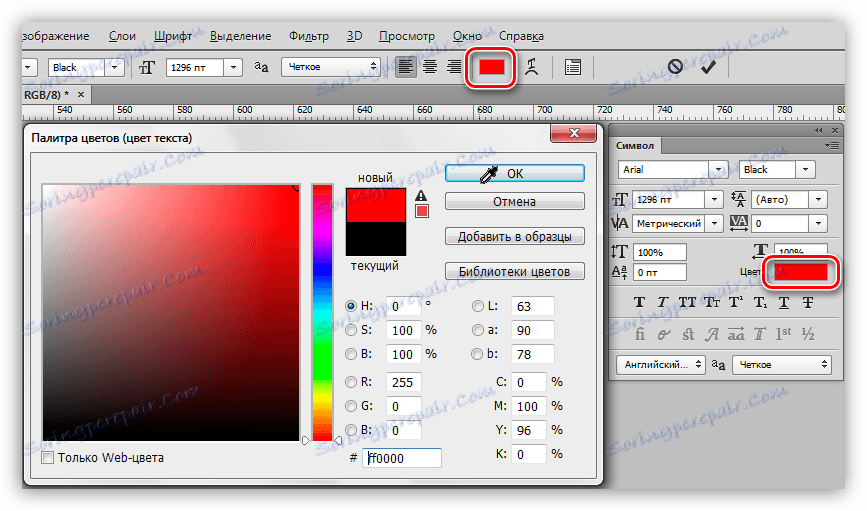Click the out-of-gamut warning triangle icon

point(421,195)
